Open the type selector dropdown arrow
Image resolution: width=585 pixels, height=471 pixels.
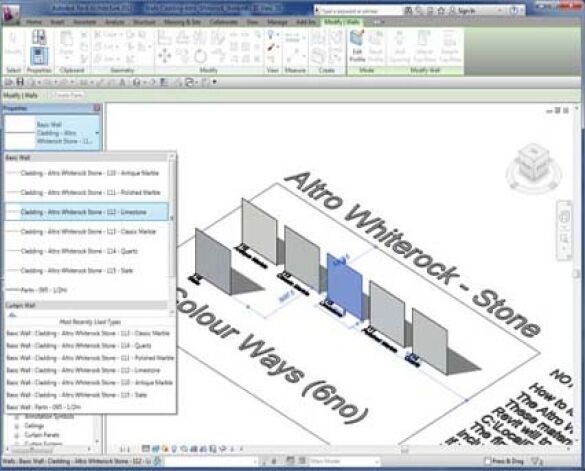pos(97,132)
